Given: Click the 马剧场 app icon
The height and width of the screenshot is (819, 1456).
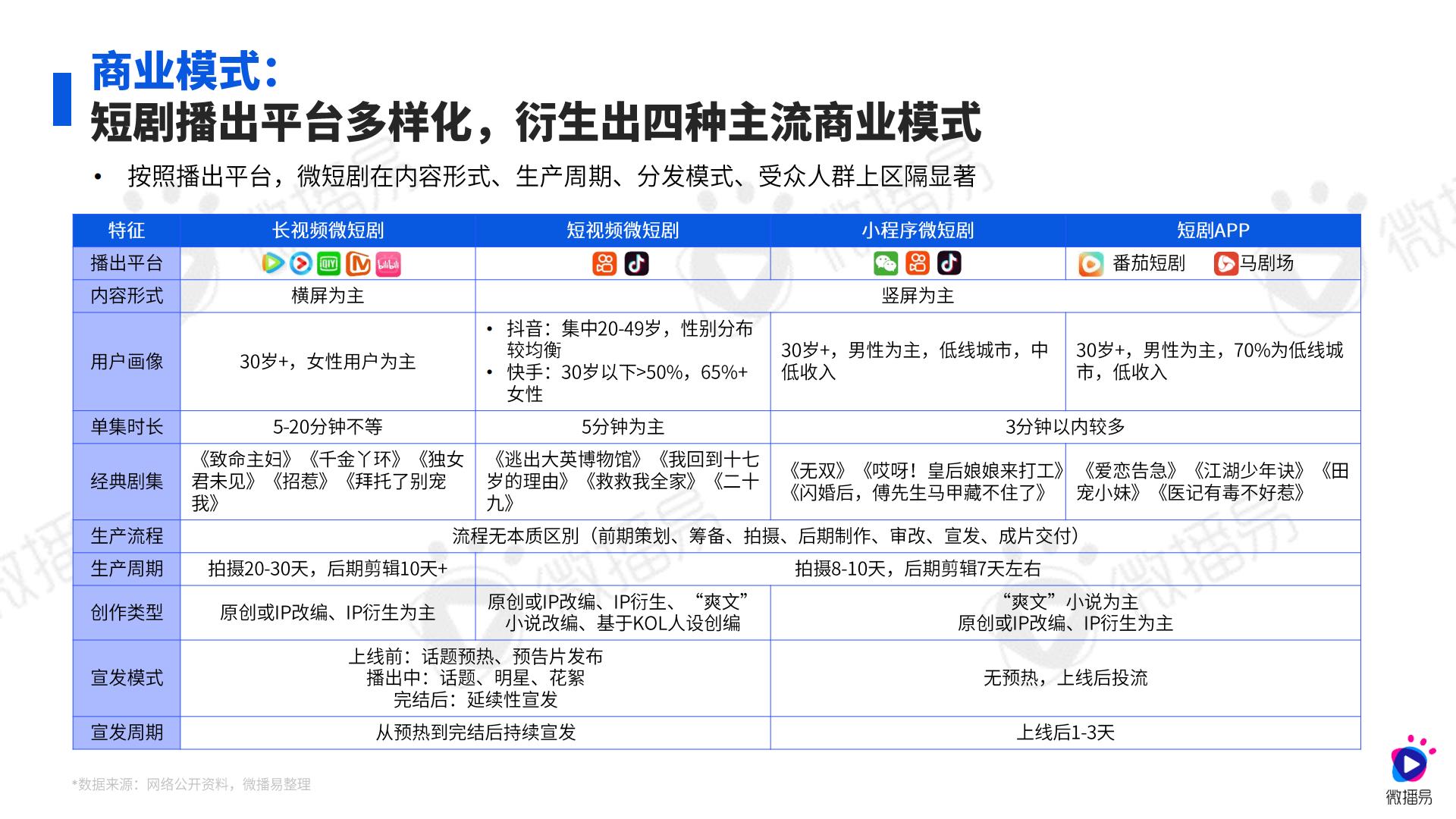Looking at the screenshot, I should (x=1225, y=264).
